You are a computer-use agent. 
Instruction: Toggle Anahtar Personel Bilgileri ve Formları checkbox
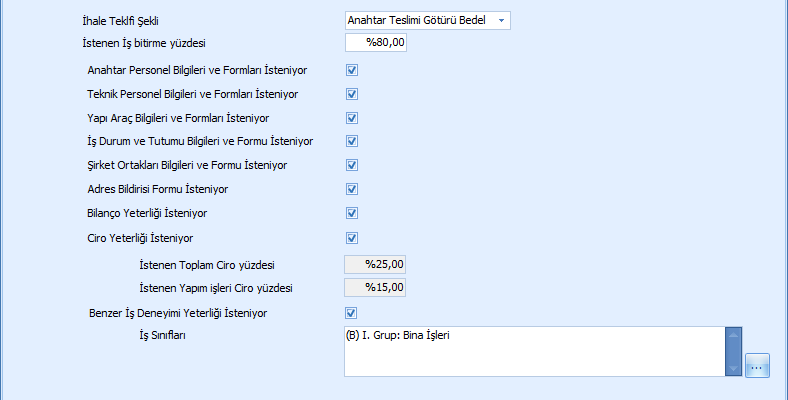(x=352, y=71)
